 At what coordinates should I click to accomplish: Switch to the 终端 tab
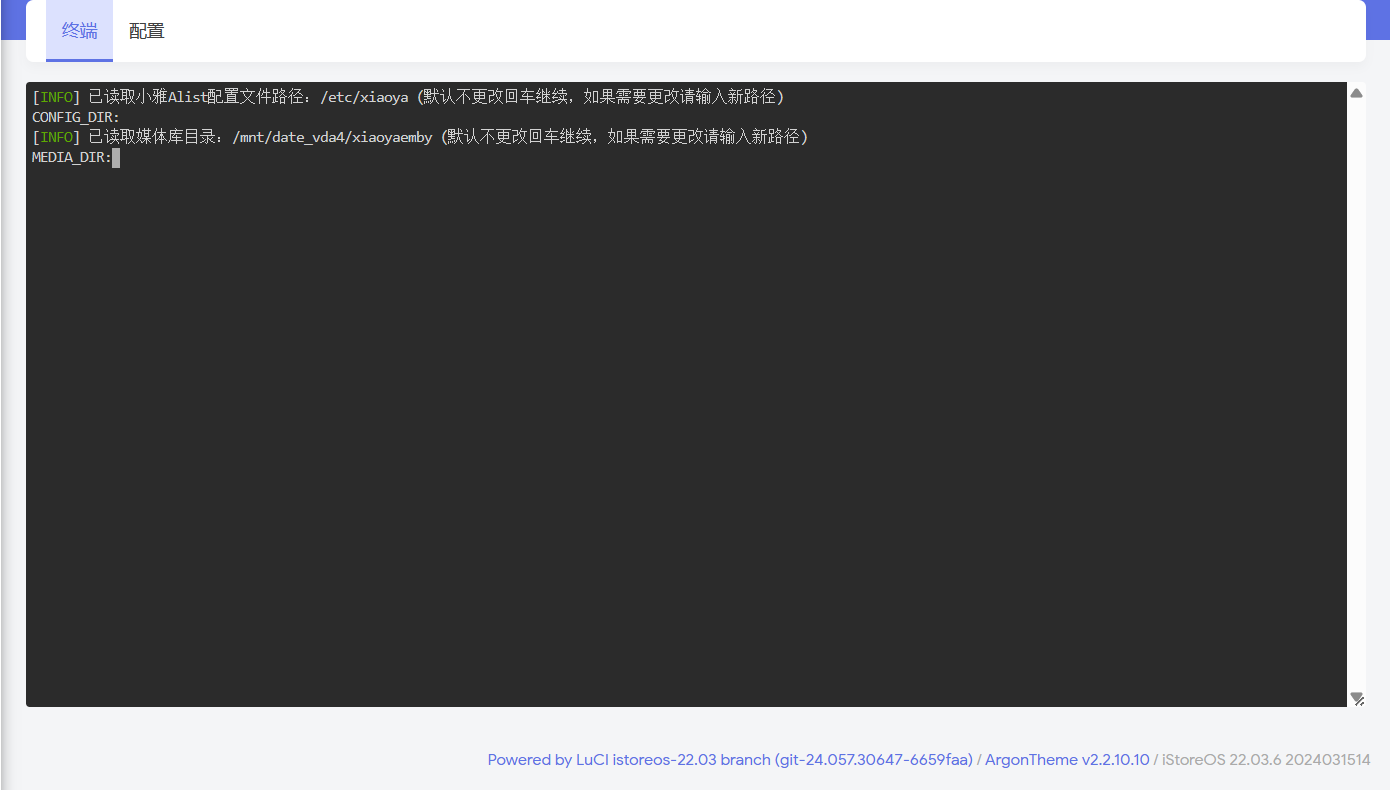(79, 31)
